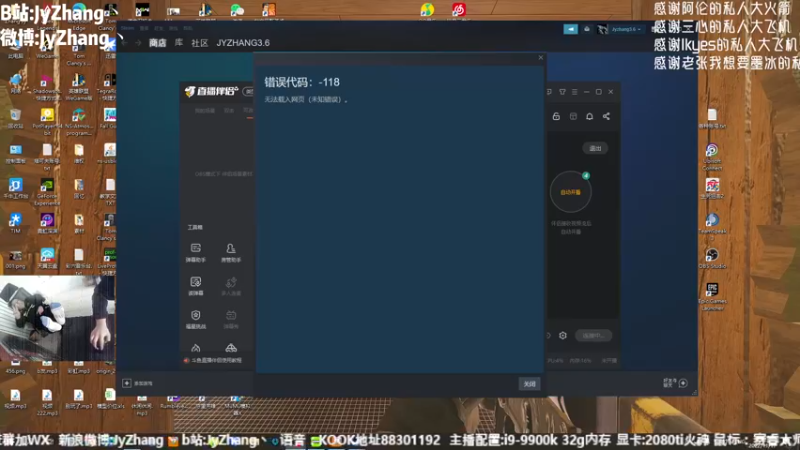Click the 退出 button in 直播伴侣
The image size is (800, 450).
click(595, 148)
